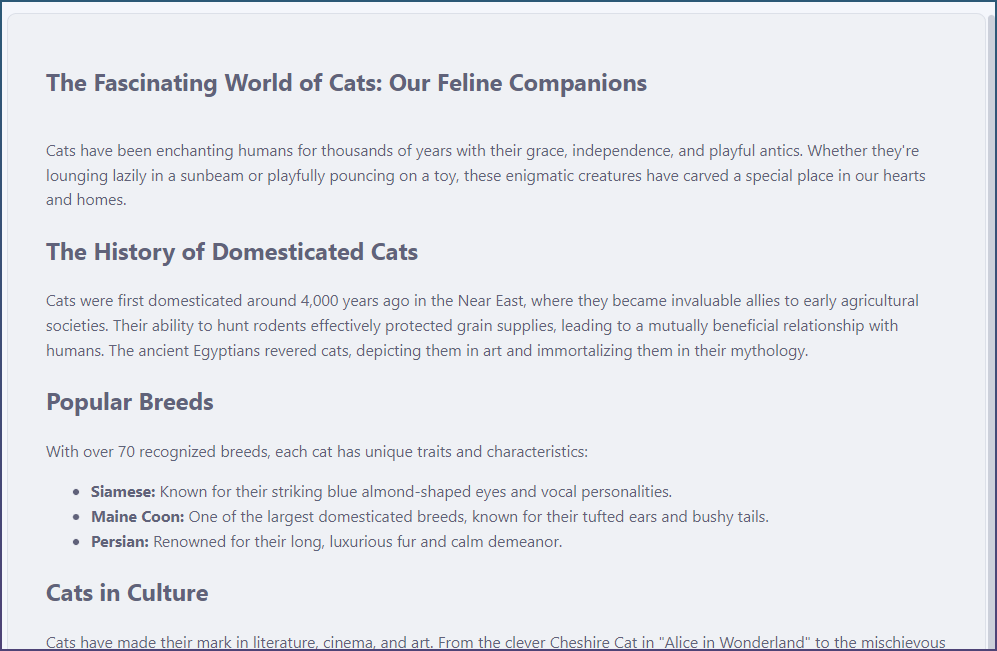Click the introductory paragraph about enchanting humans
The height and width of the screenshot is (651, 997).
click(x=485, y=175)
